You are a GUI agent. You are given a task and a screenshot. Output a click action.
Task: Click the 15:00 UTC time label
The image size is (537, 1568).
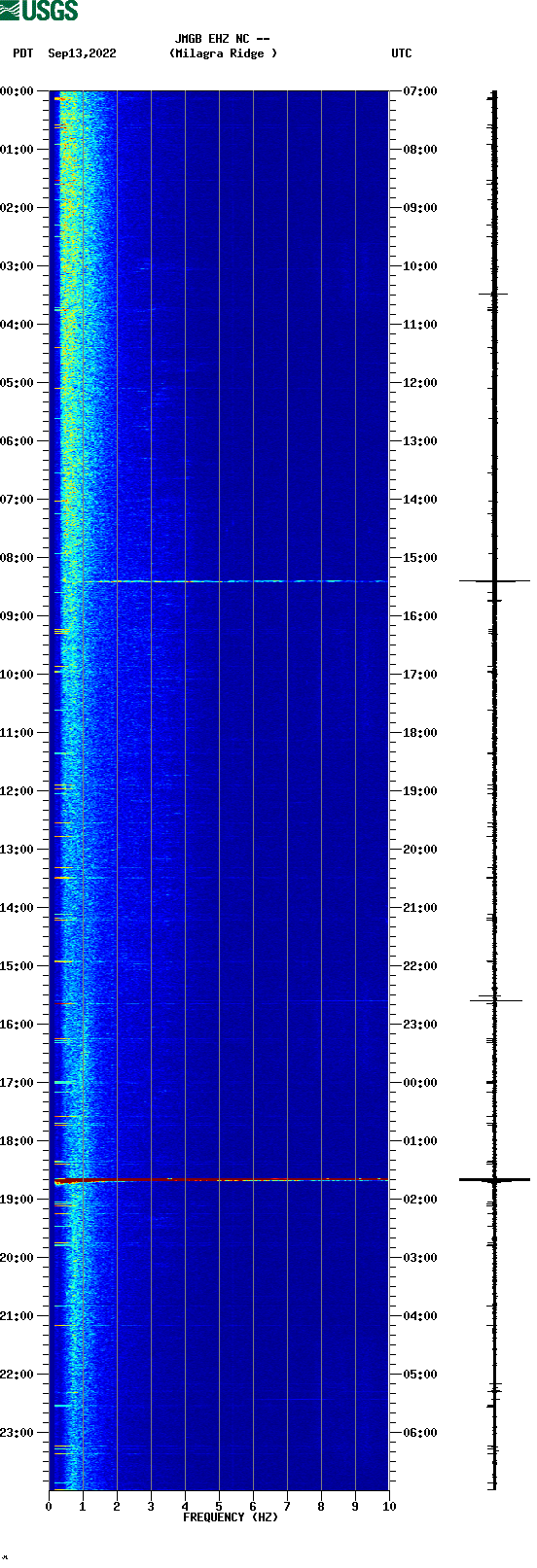[x=420, y=558]
